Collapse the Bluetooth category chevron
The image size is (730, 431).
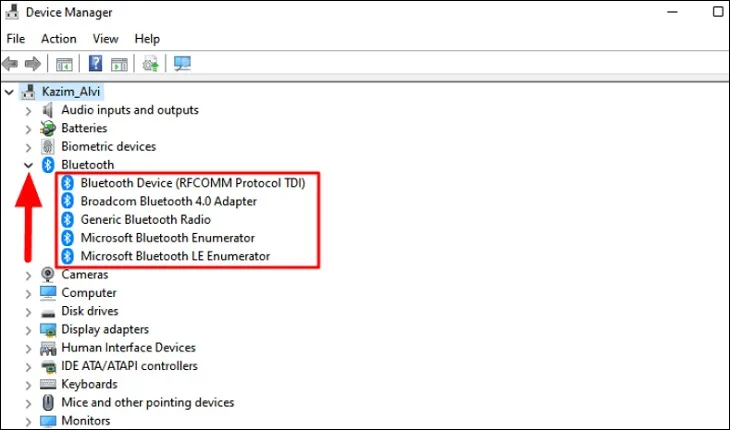tap(28, 165)
